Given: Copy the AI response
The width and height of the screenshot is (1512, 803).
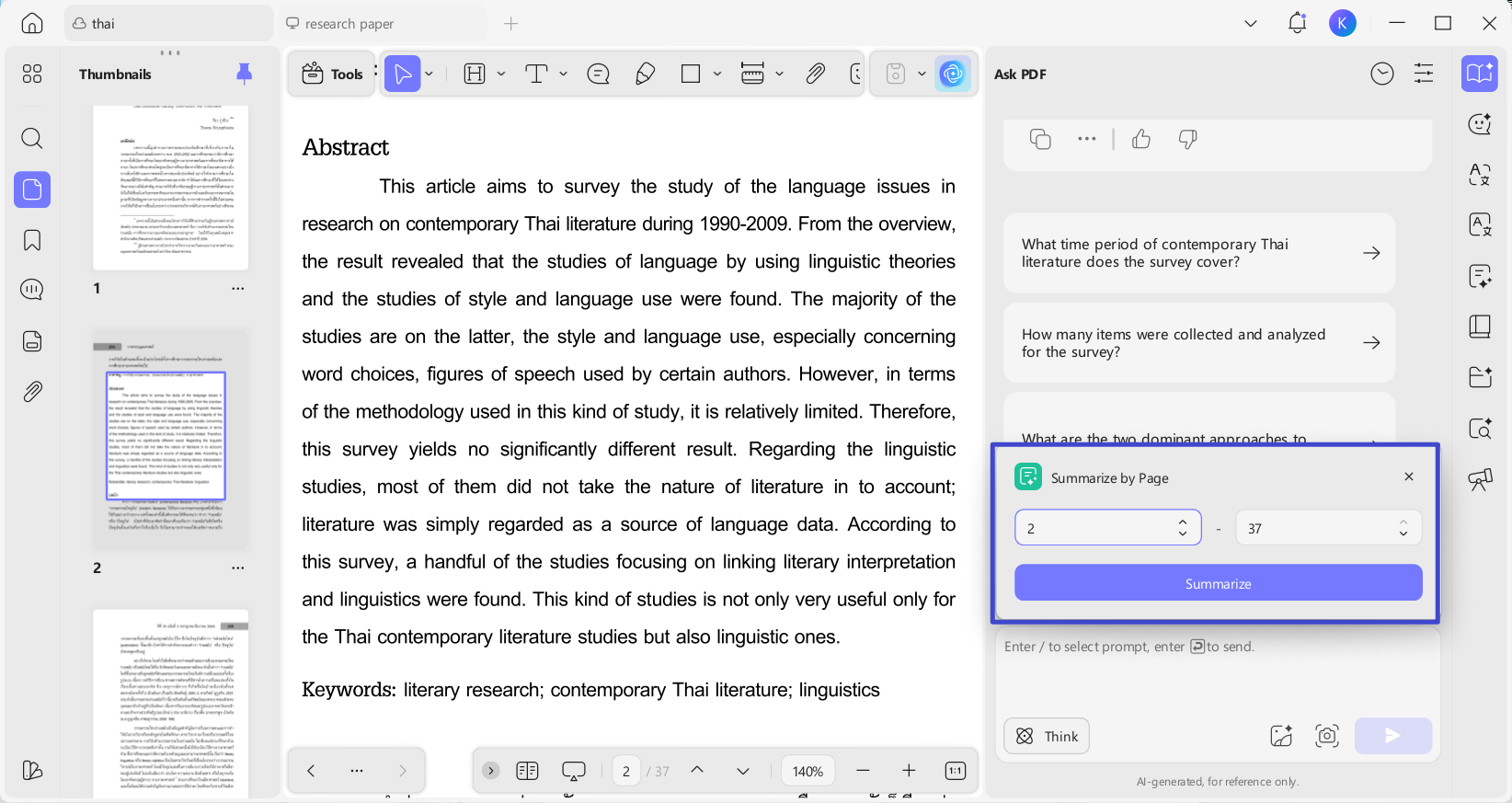Looking at the screenshot, I should point(1040,139).
